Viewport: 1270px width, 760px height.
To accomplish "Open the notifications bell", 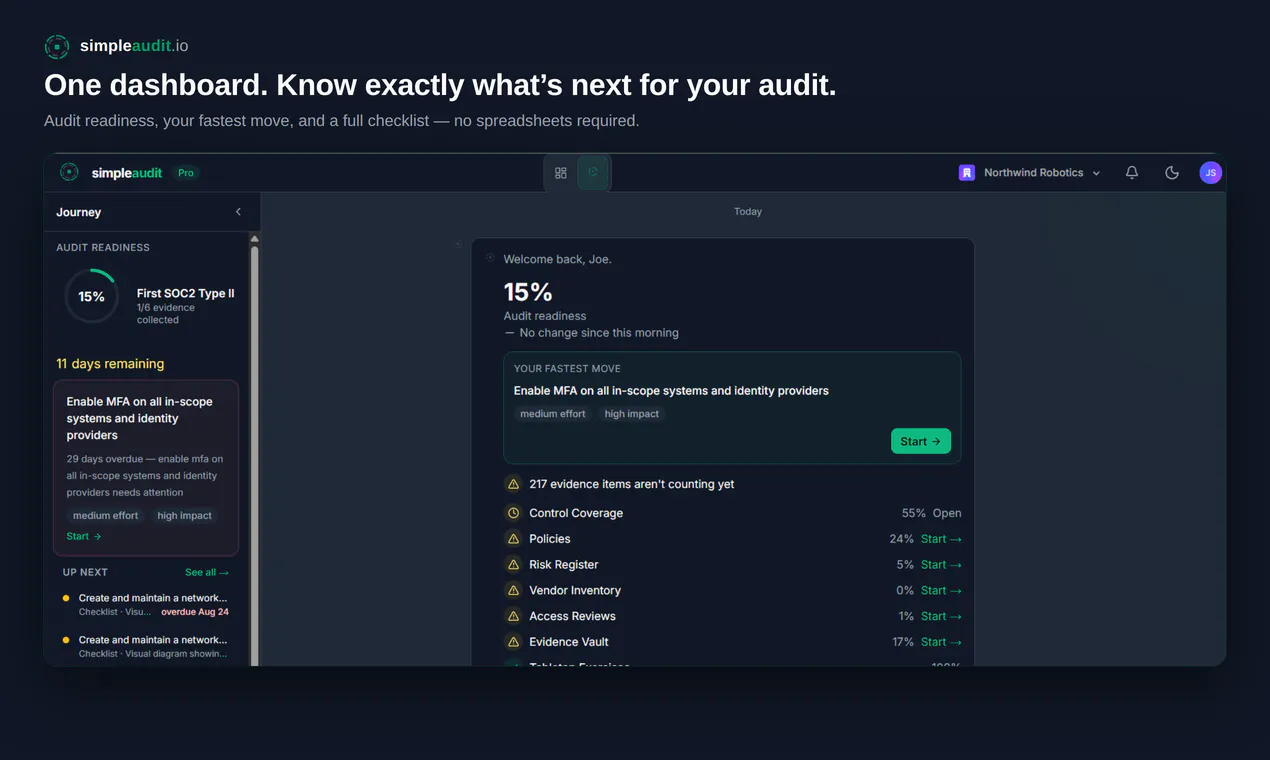I will click(x=1132, y=173).
